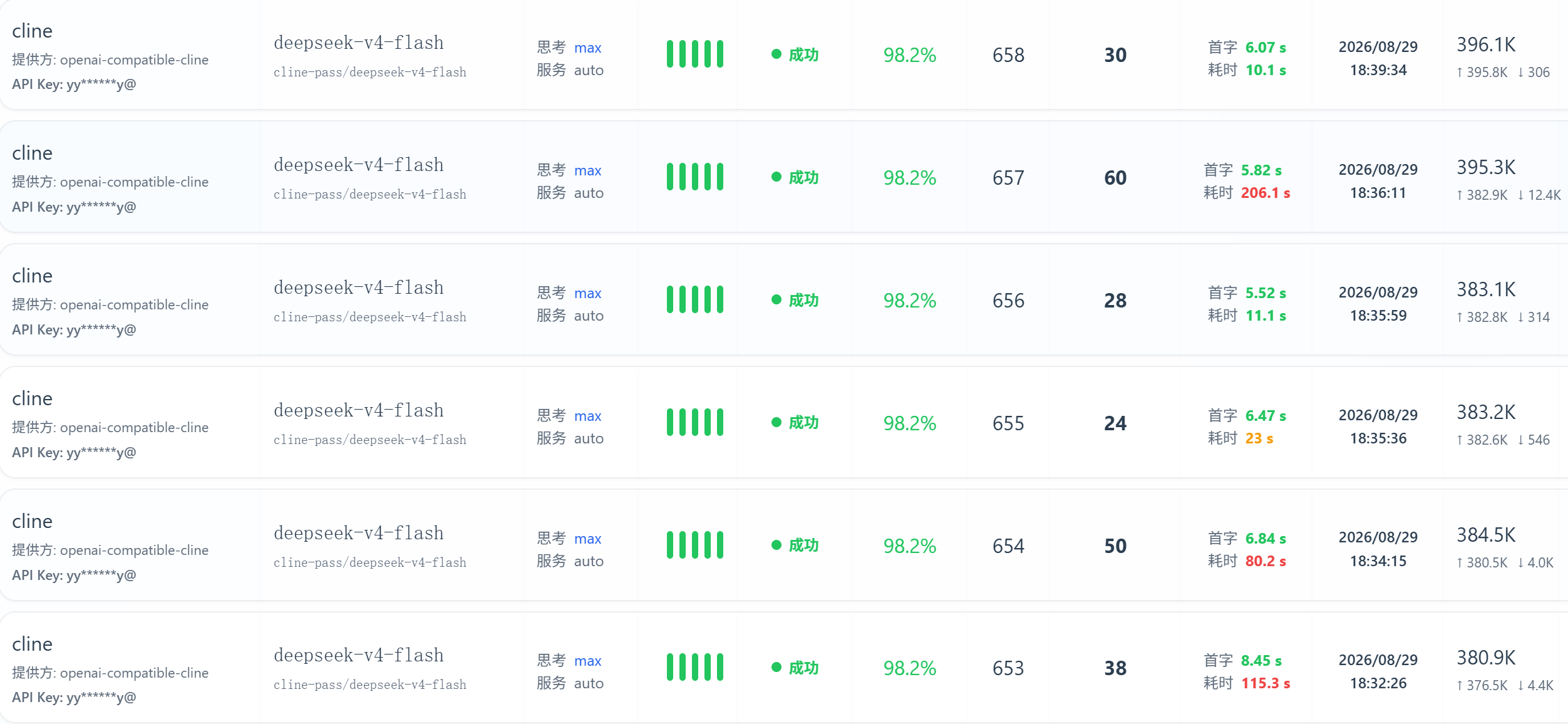Select the 384.5K total token count

click(1486, 535)
